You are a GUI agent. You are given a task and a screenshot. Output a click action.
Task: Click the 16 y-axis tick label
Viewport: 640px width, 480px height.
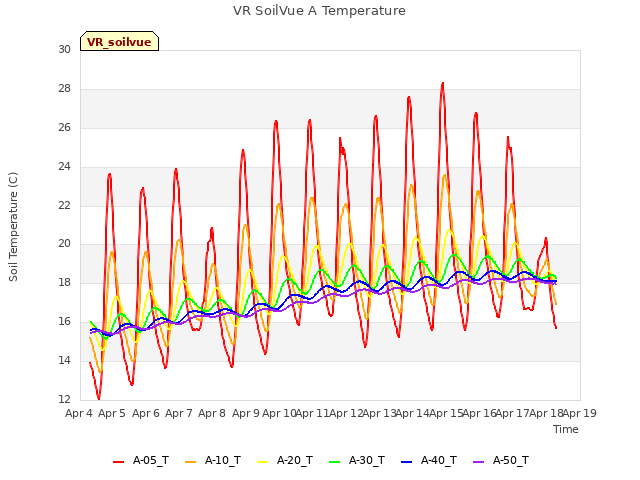click(64, 322)
